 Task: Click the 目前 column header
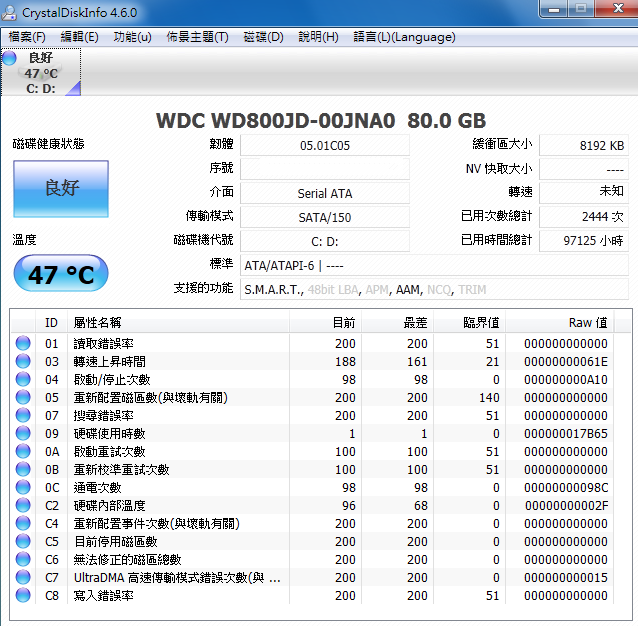(x=325, y=323)
